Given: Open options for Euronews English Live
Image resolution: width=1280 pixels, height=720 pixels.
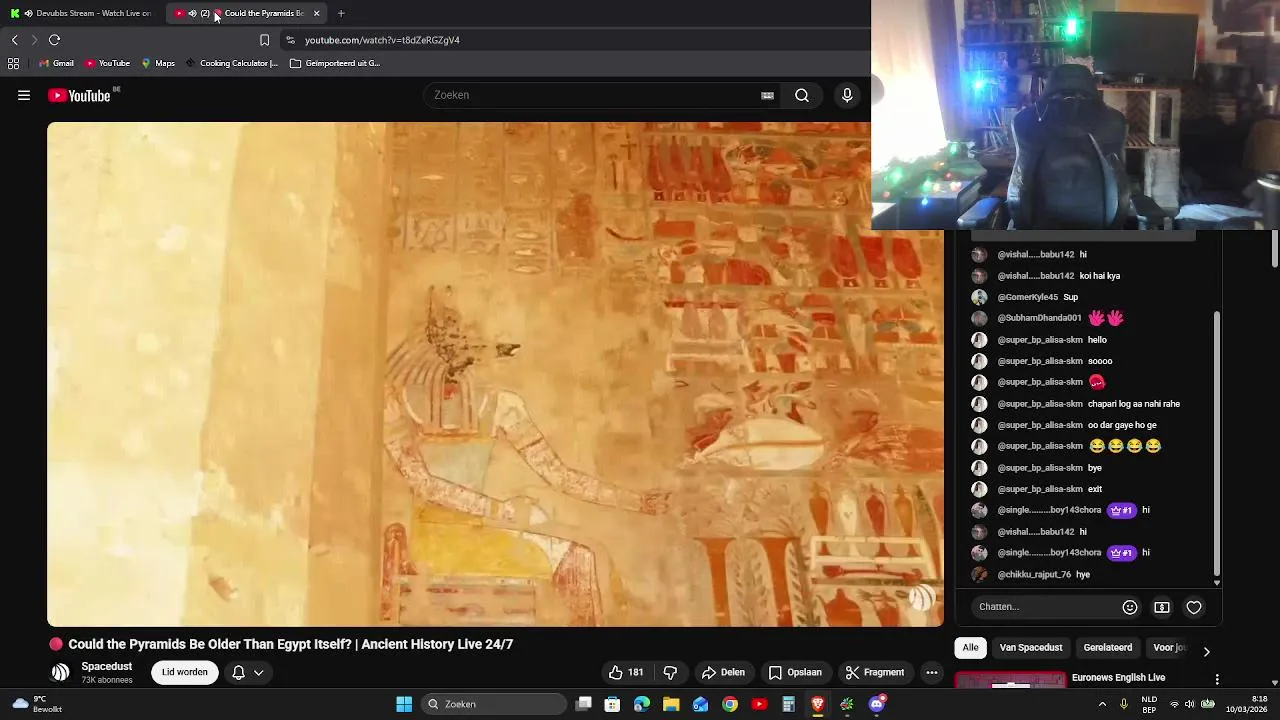Looking at the screenshot, I should [x=1217, y=679].
